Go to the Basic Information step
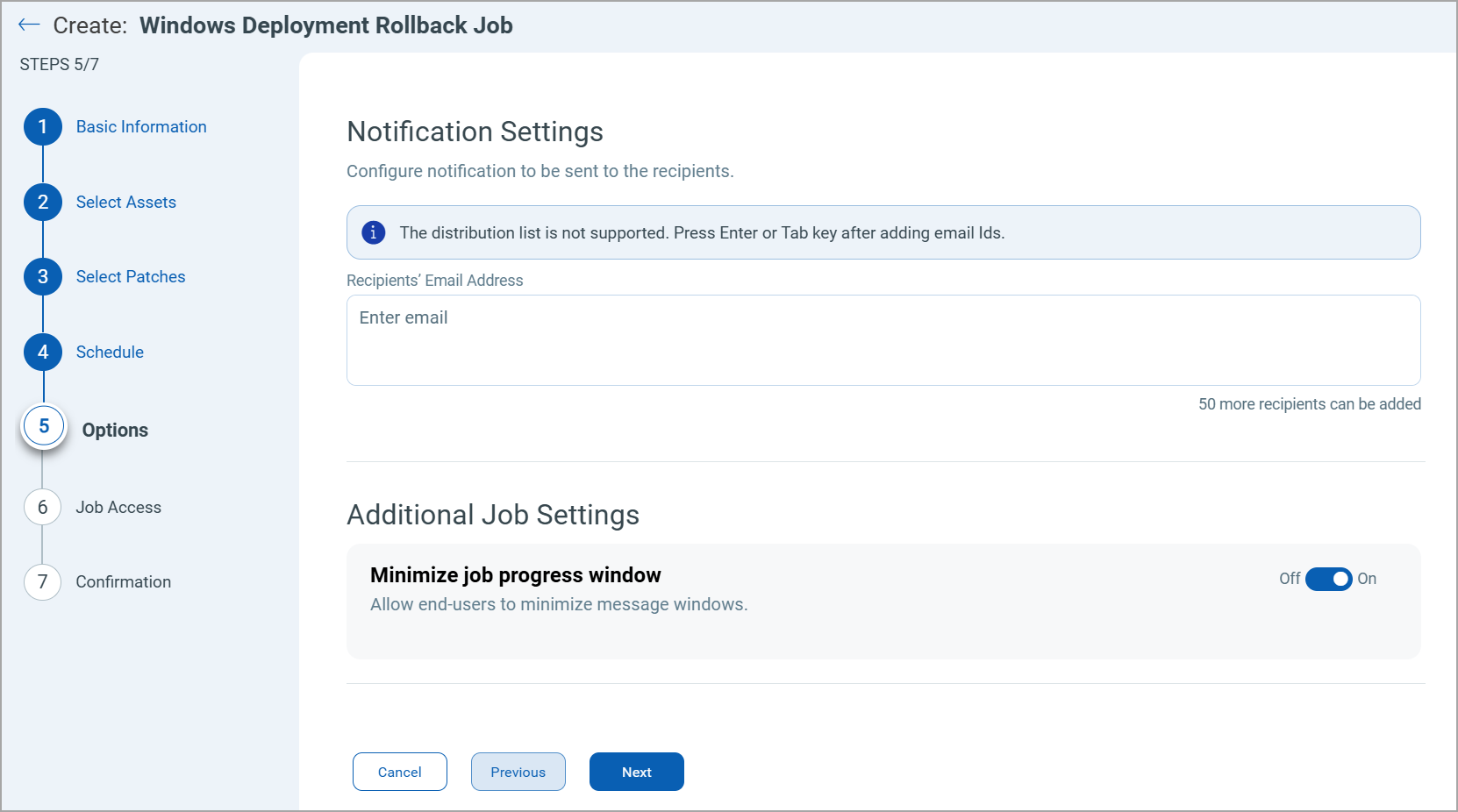Screen dimensions: 1458x812 140,126
